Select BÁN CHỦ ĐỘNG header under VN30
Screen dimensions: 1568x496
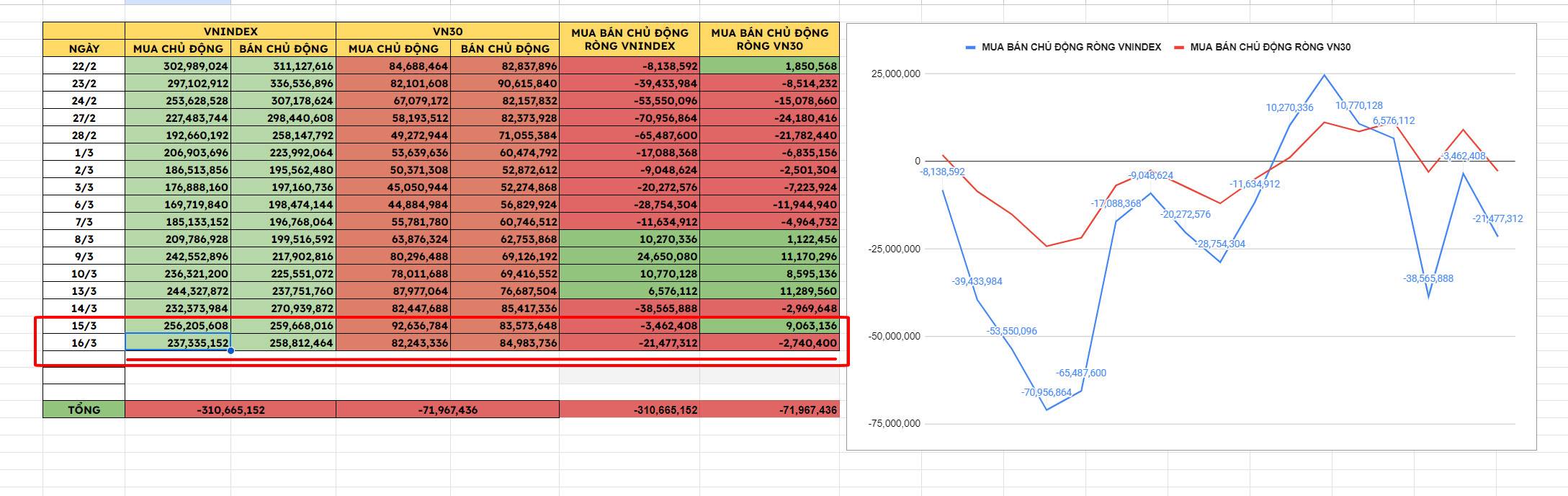505,48
